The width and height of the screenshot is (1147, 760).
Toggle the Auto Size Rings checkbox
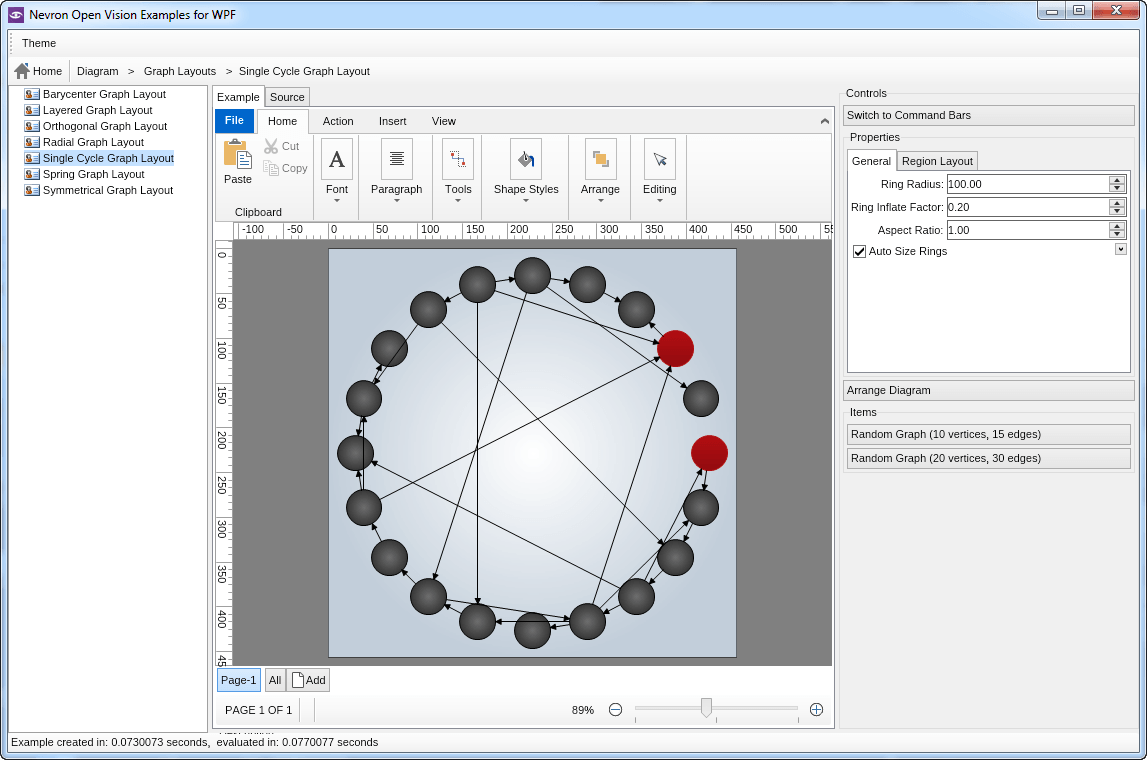pyautogui.click(x=859, y=252)
